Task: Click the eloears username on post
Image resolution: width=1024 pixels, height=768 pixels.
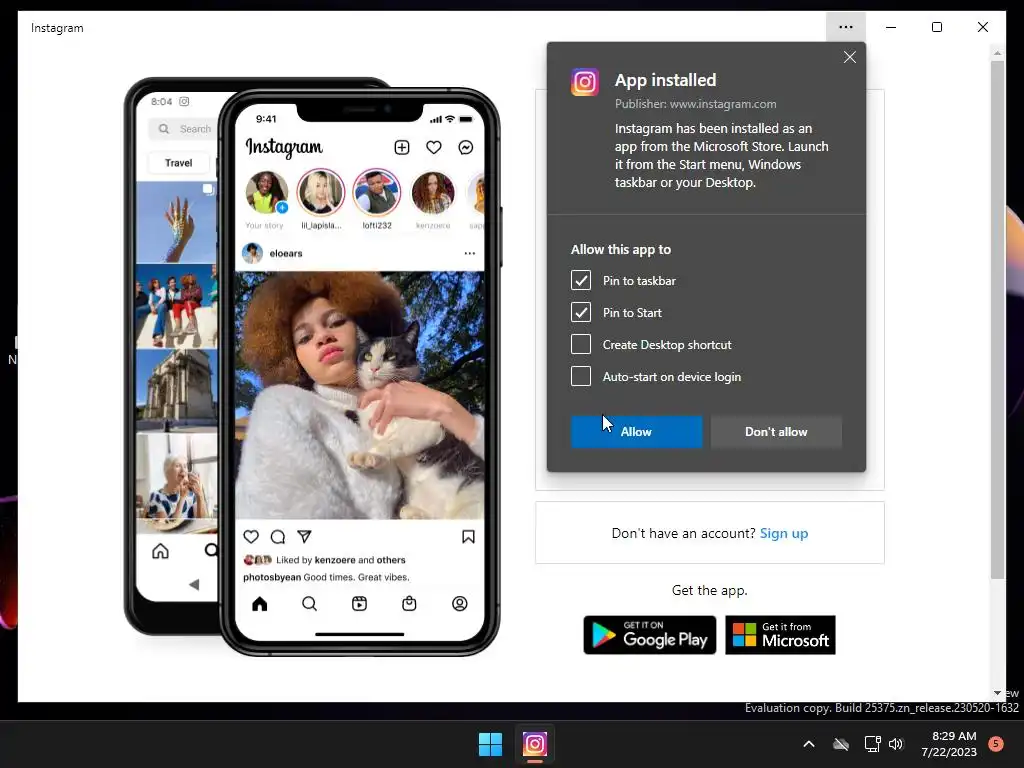Action: tap(286, 253)
